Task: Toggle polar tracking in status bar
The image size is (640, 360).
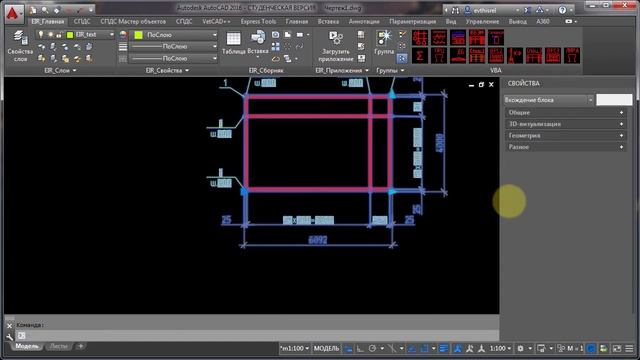Action: tap(372, 349)
